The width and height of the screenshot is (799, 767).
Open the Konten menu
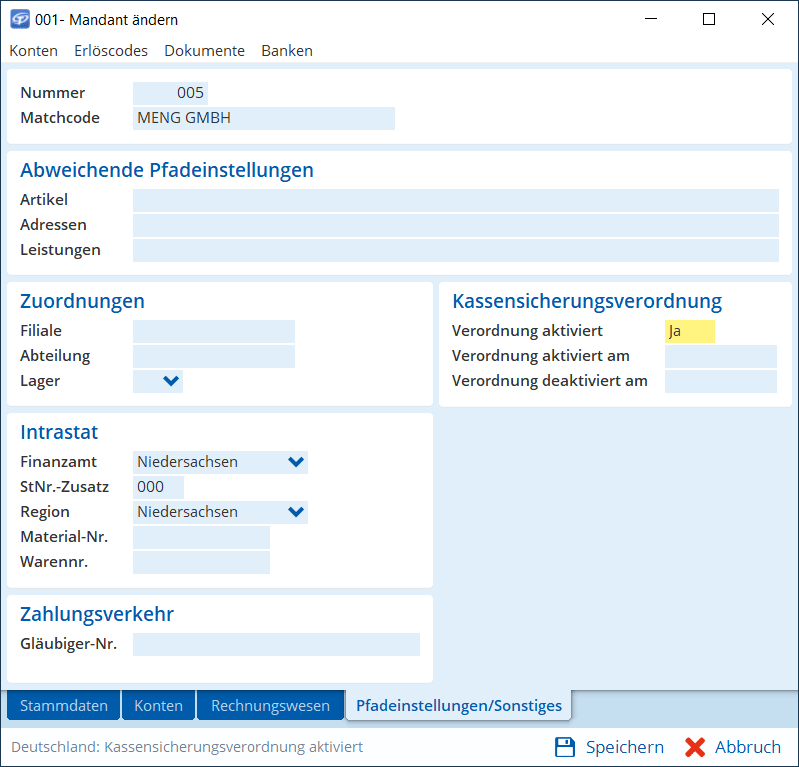[x=33, y=50]
